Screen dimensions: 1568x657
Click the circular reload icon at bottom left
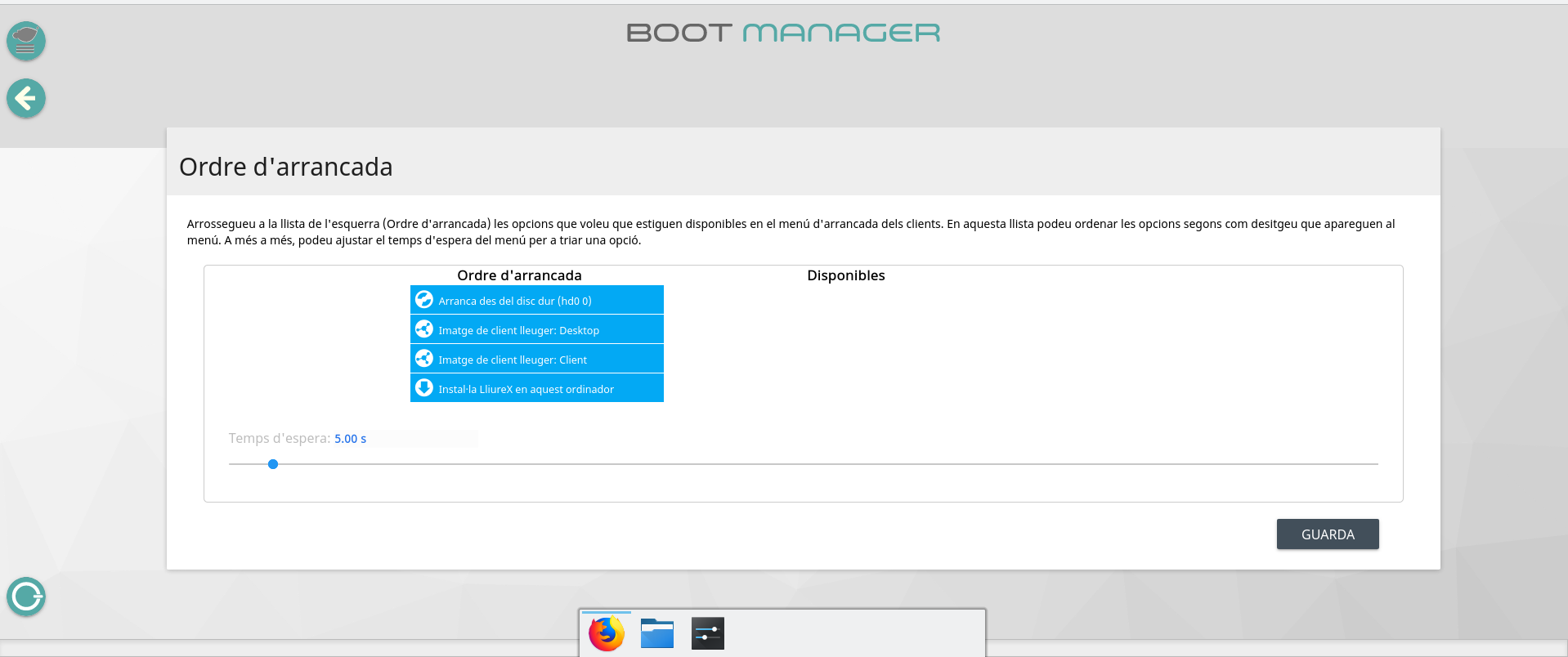point(26,597)
